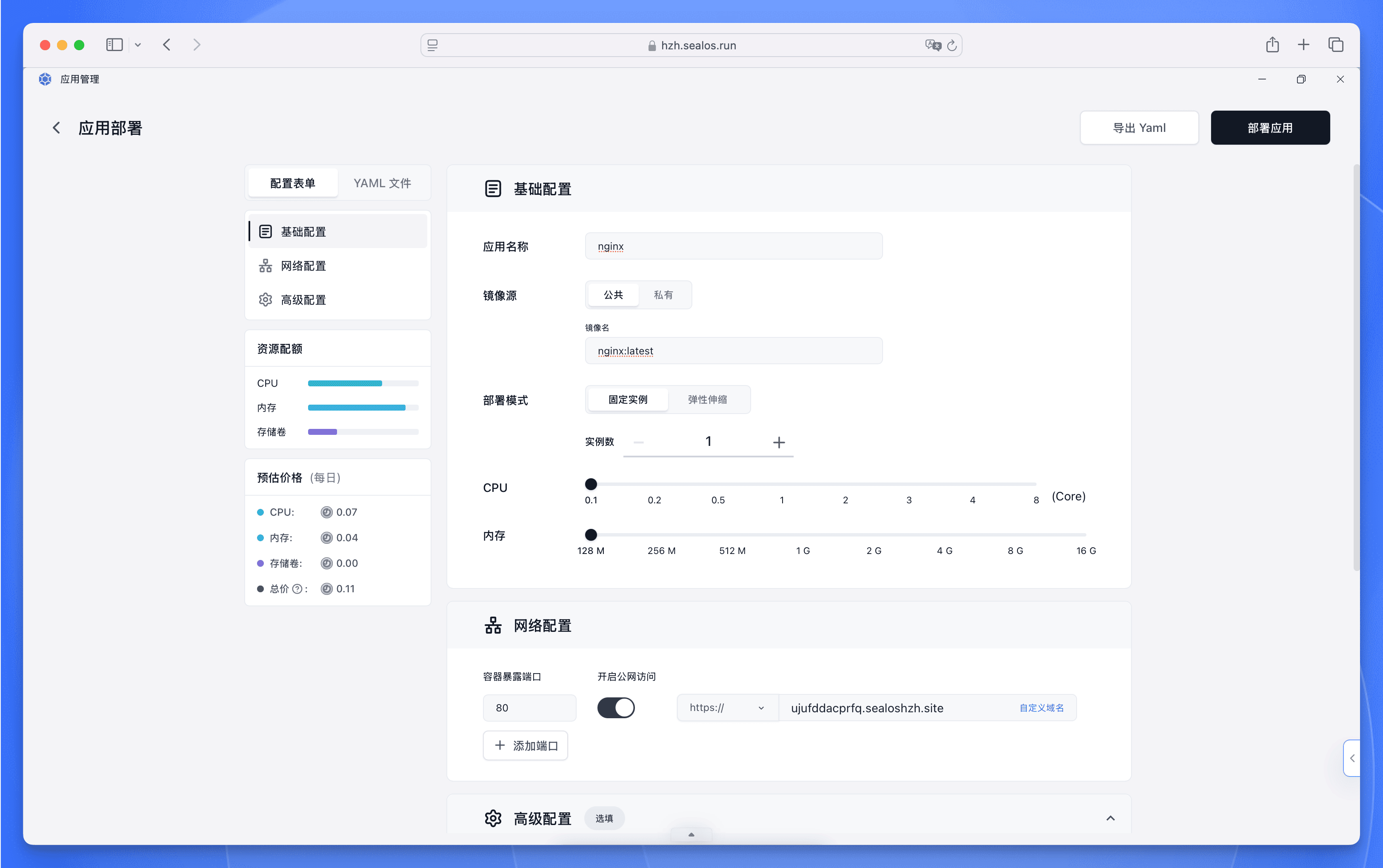
Task: Close the 应用管理 inner window
Action: (1340, 79)
